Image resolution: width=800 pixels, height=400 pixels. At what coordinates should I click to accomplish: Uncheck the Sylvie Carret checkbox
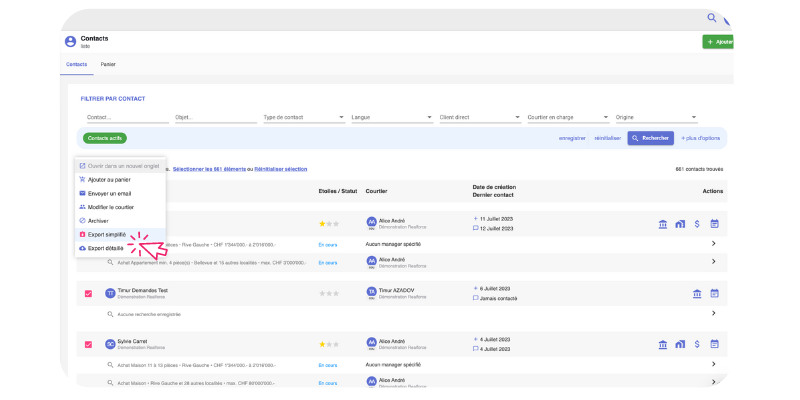pyautogui.click(x=88, y=344)
